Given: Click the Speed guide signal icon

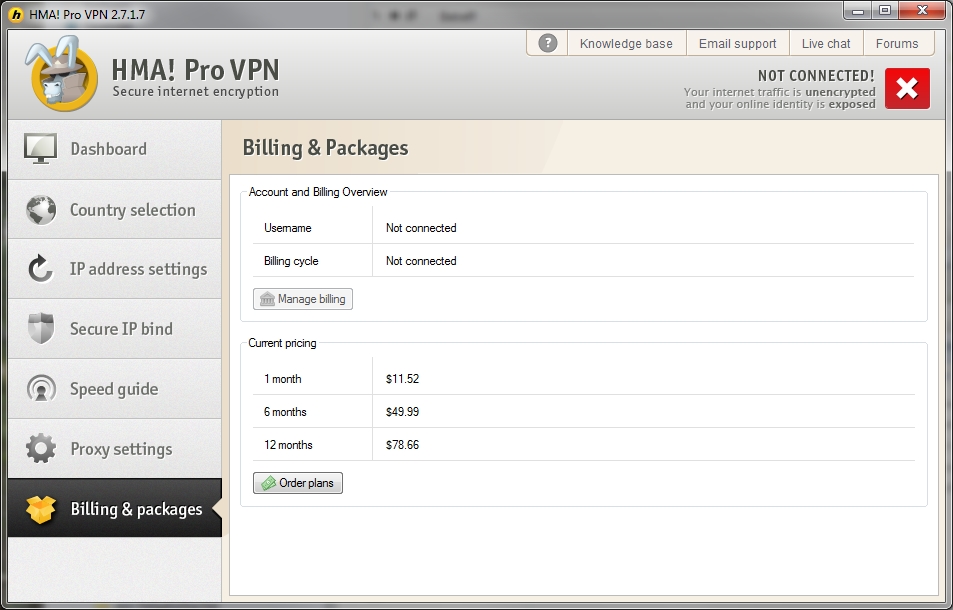Looking at the screenshot, I should (x=41, y=388).
